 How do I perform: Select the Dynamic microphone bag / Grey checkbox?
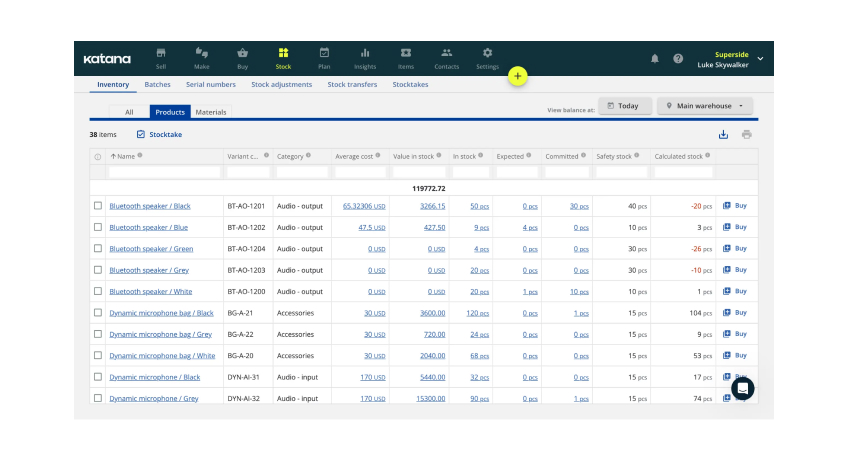(x=98, y=334)
